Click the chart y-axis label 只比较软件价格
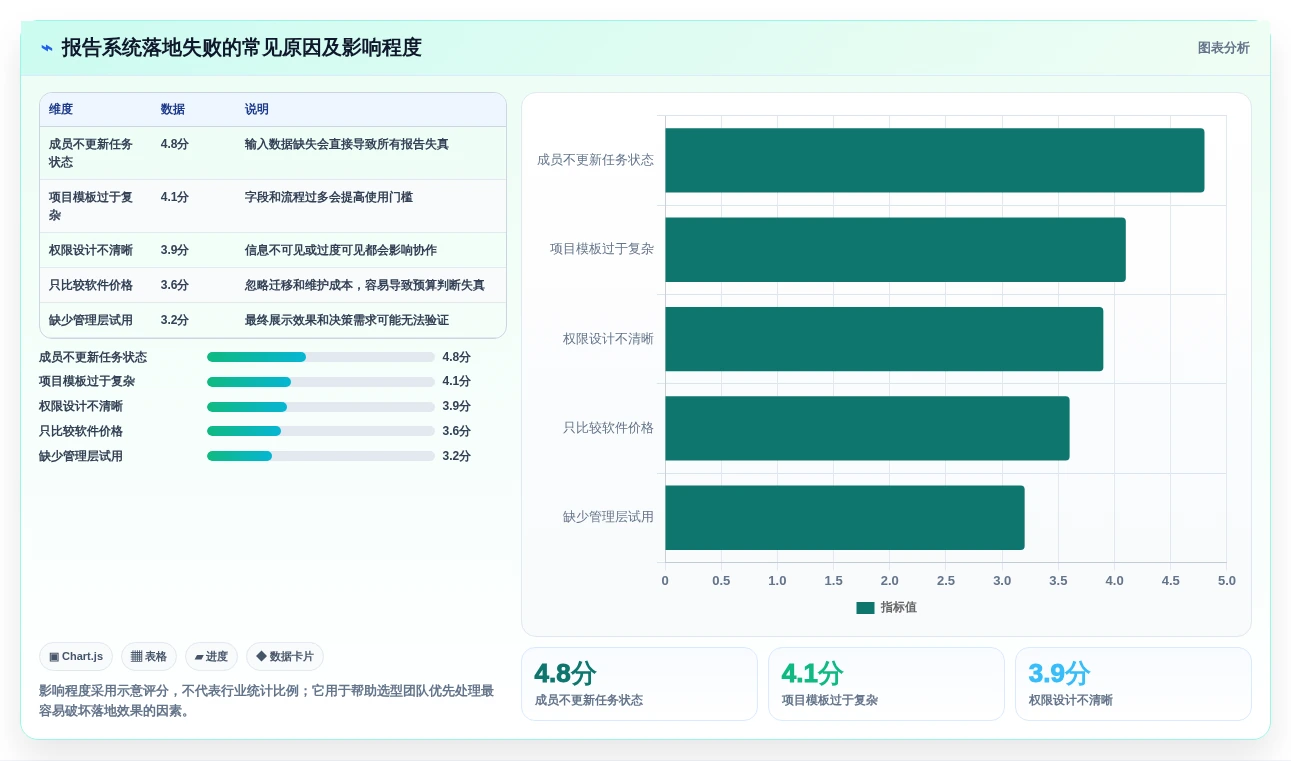 pos(608,428)
